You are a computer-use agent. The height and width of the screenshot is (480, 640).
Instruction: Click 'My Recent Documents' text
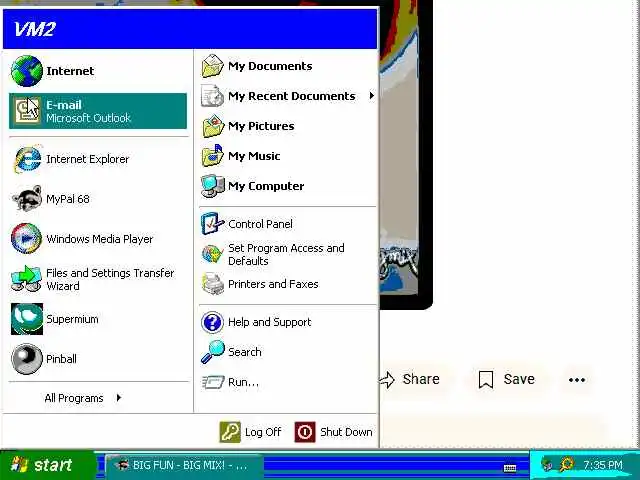292,96
